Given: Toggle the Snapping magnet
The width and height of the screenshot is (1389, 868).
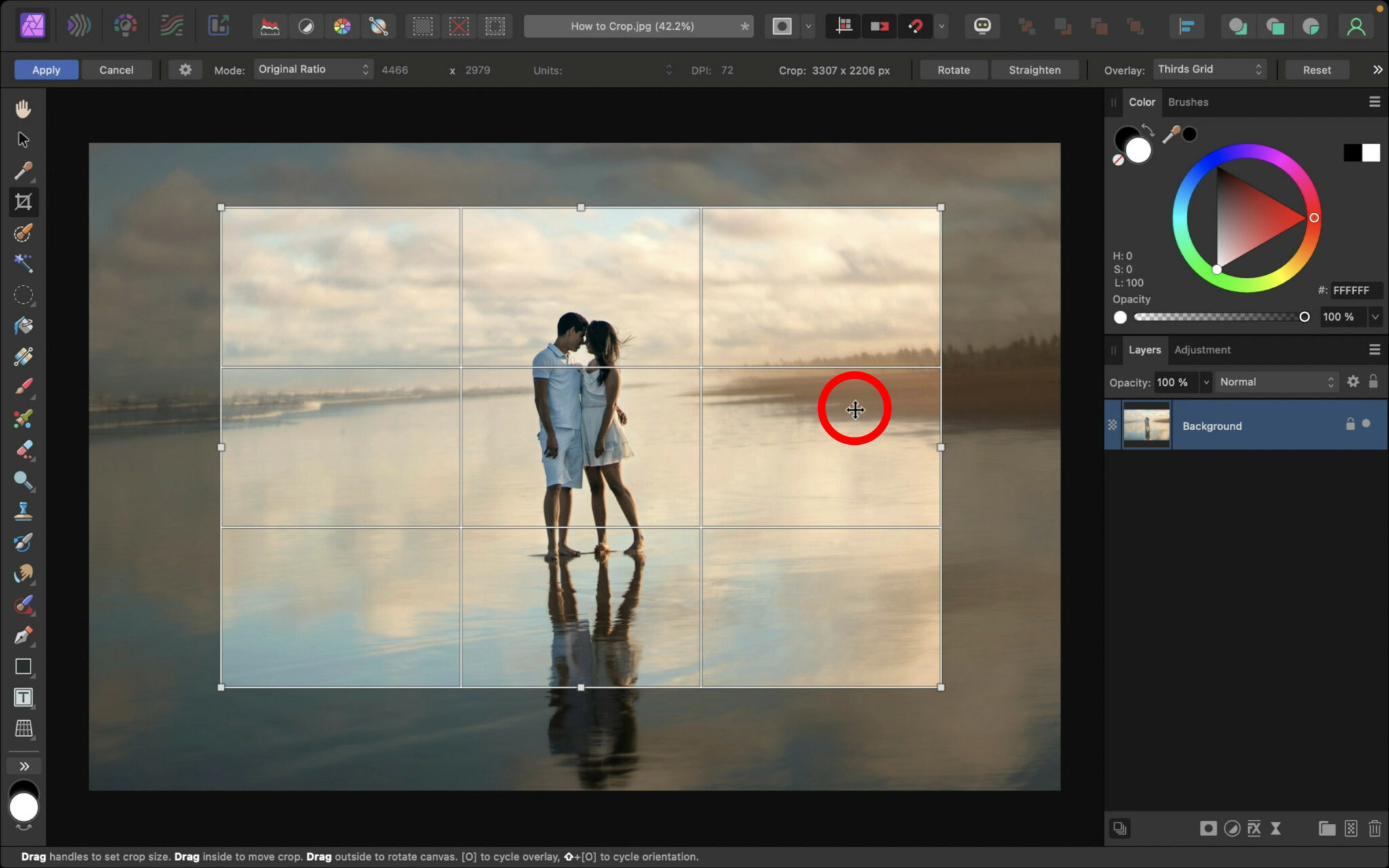Looking at the screenshot, I should [x=916, y=26].
